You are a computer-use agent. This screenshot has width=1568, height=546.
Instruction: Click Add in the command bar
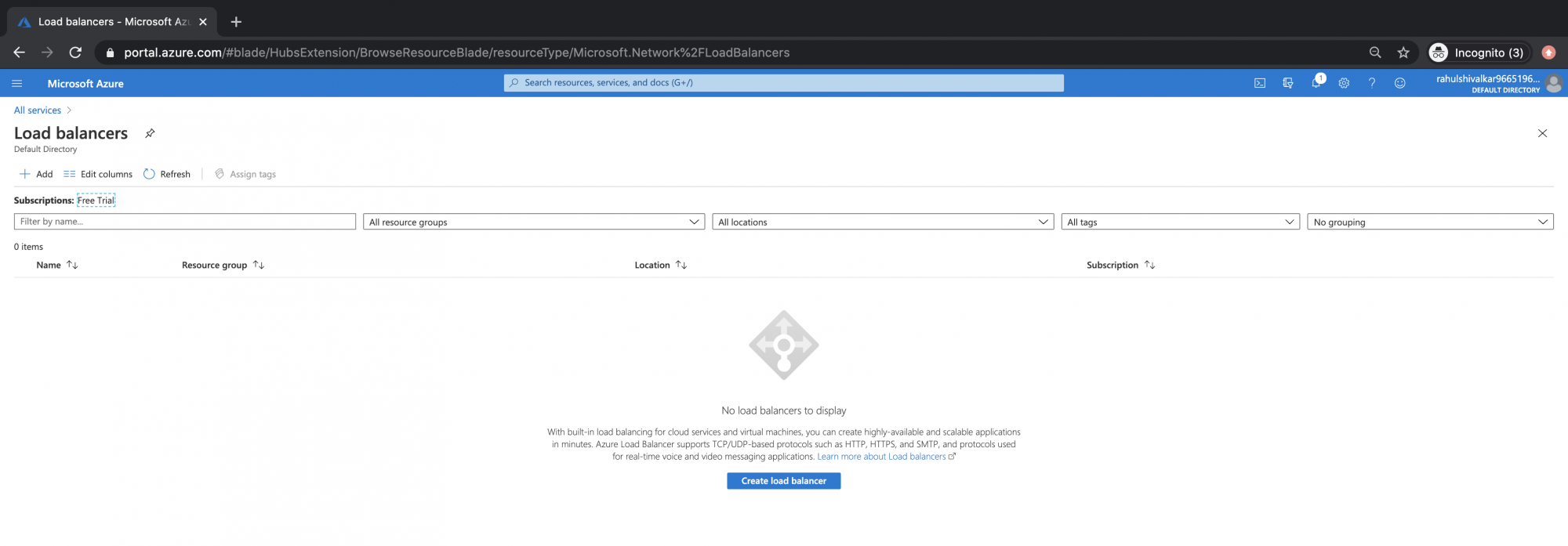[36, 174]
